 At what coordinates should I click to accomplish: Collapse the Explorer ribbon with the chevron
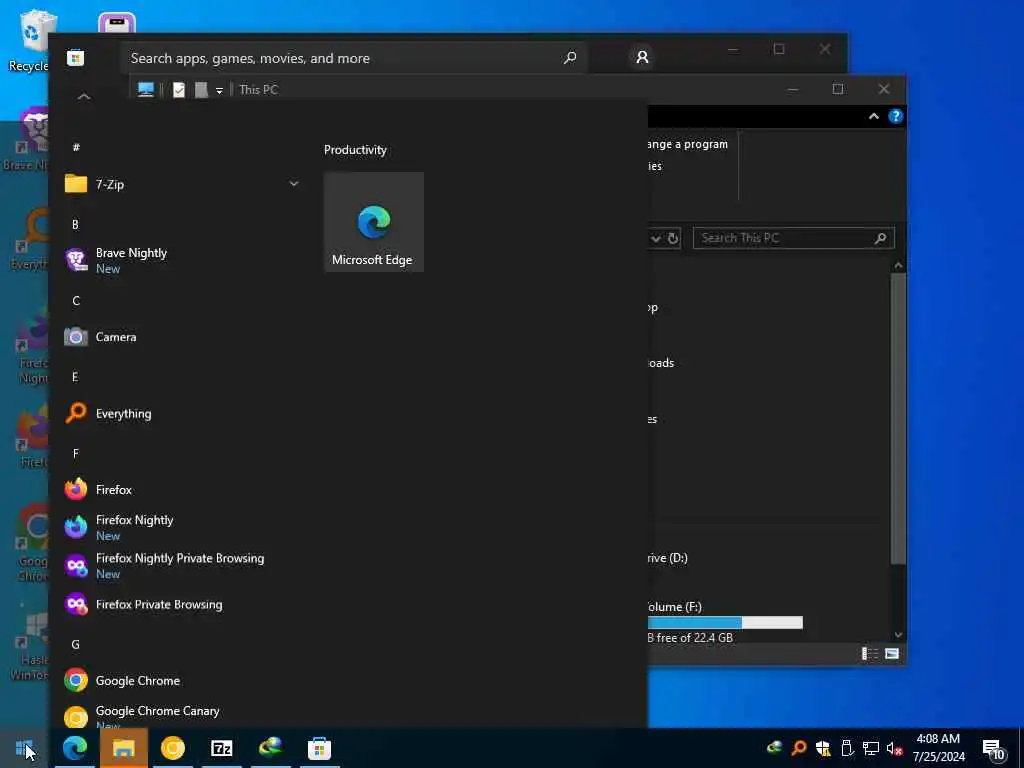[x=874, y=116]
